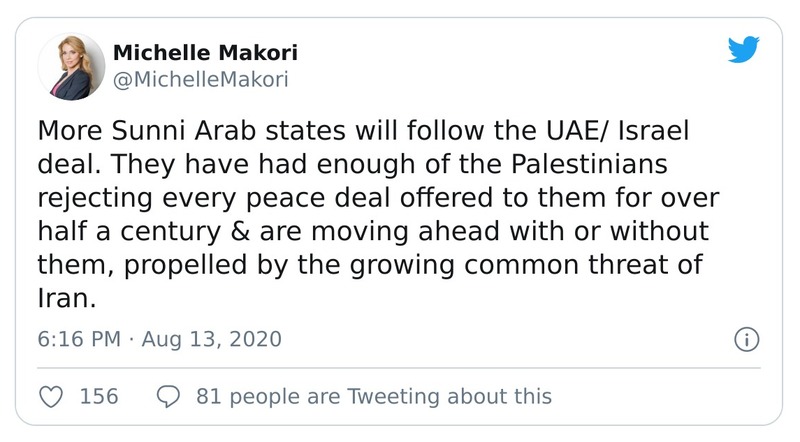Viewport: 800px width, 442px height.
Task: Open the tweet info circle icon
Action: point(745,339)
